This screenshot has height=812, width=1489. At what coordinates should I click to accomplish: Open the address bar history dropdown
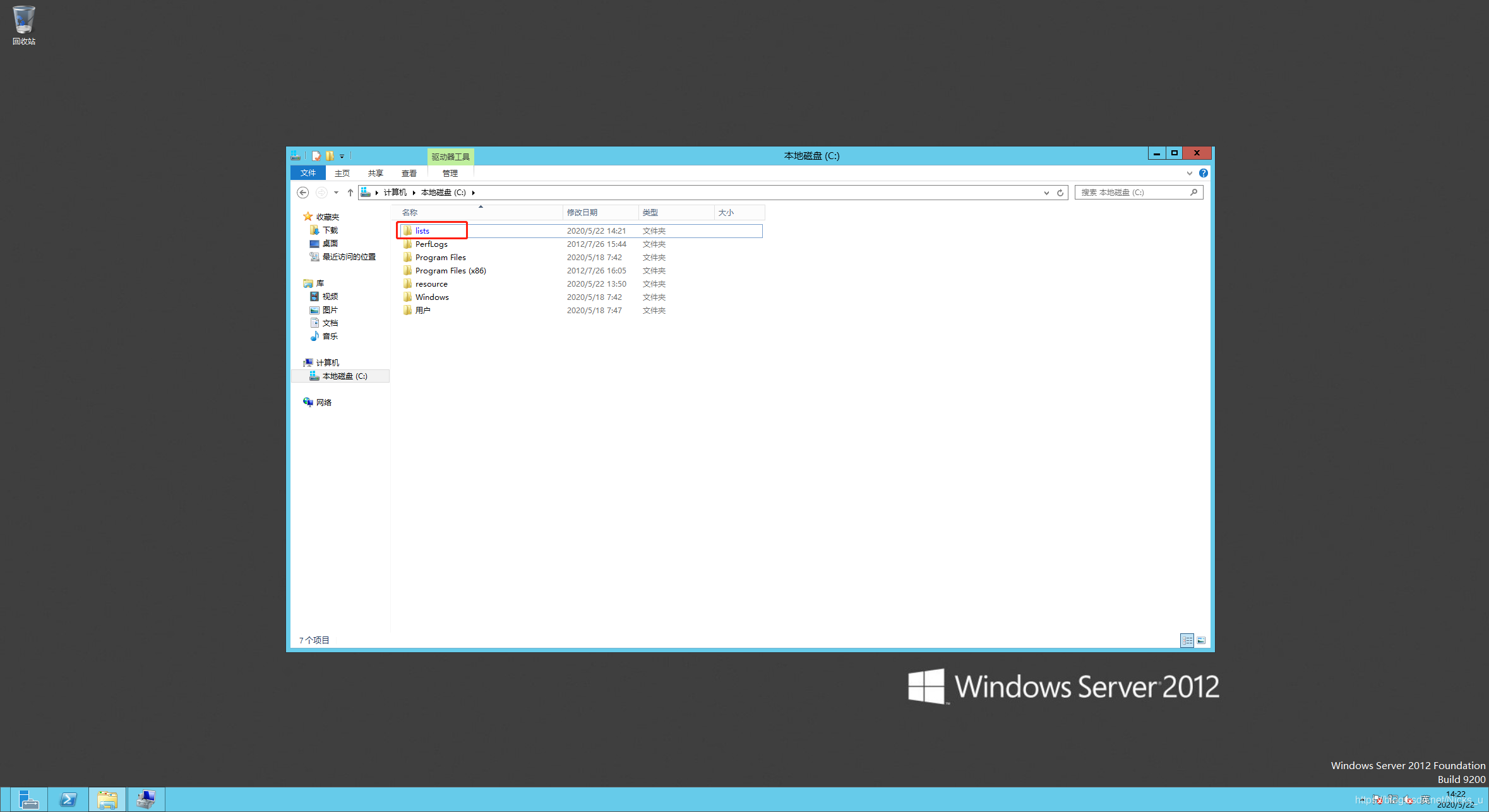pos(1046,193)
